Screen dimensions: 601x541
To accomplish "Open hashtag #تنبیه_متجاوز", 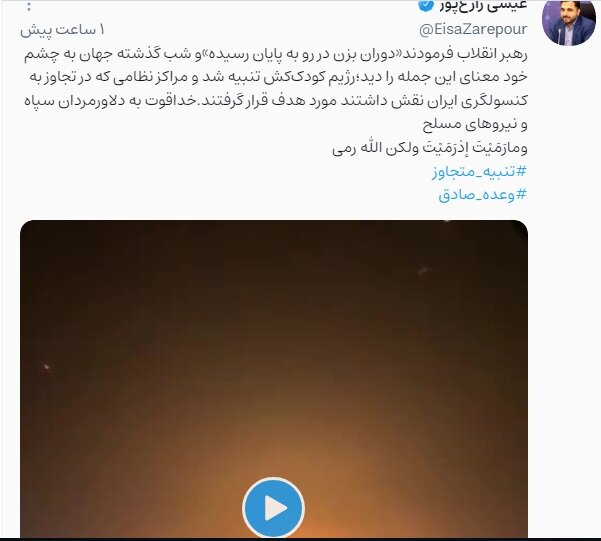I will point(479,171).
